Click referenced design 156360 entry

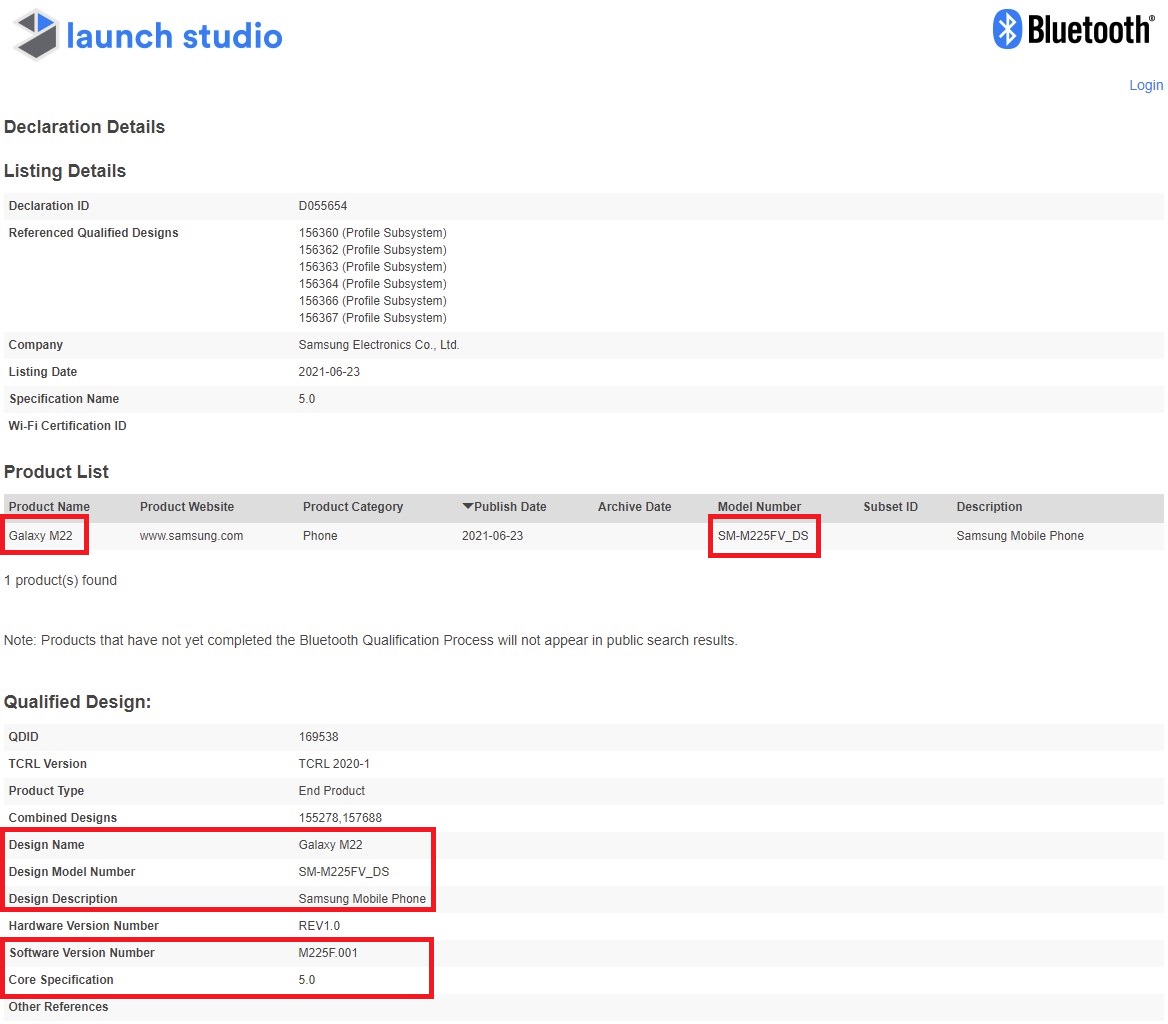pos(372,233)
